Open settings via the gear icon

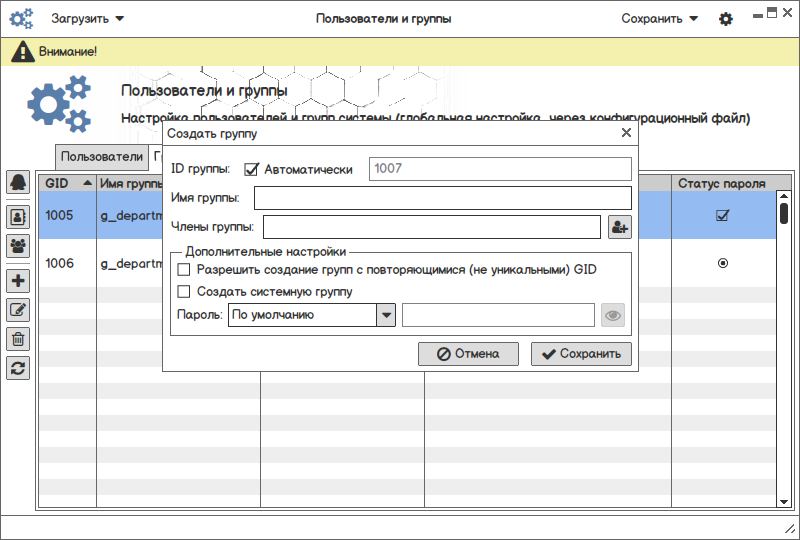pyautogui.click(x=726, y=19)
